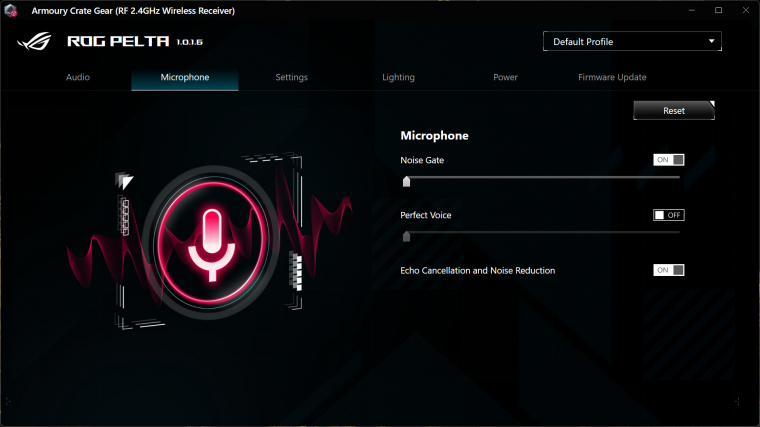Click the ROG eye logo beside ROG PELTA
The width and height of the screenshot is (760, 427).
click(37, 42)
